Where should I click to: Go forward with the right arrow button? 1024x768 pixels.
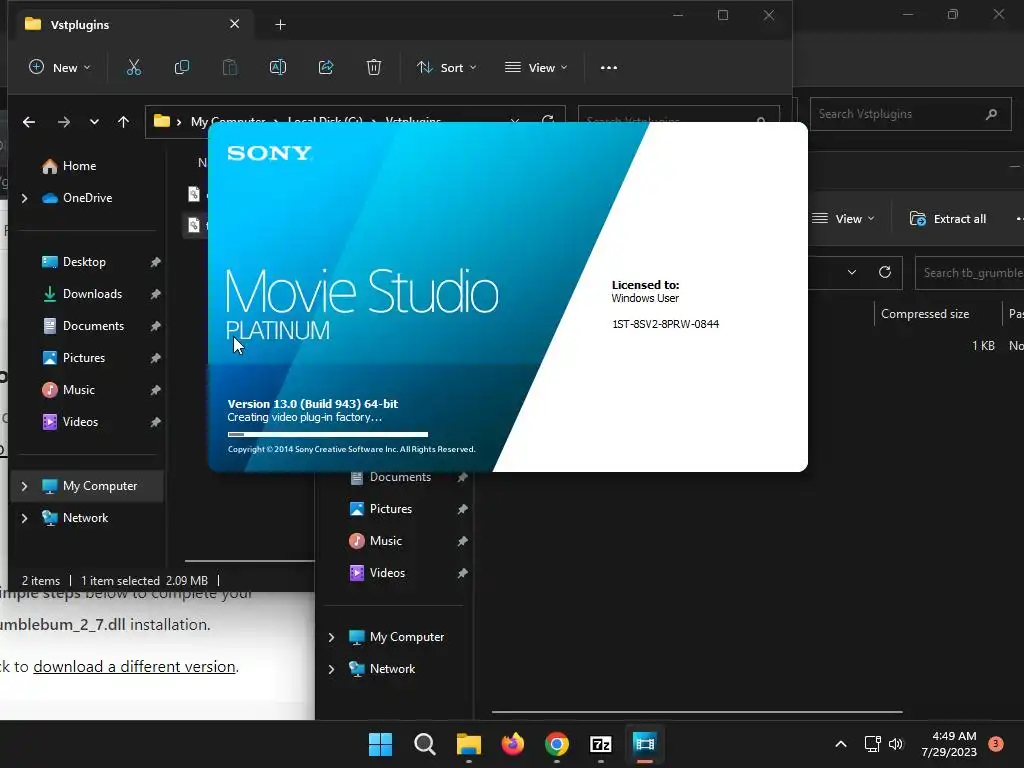point(63,122)
